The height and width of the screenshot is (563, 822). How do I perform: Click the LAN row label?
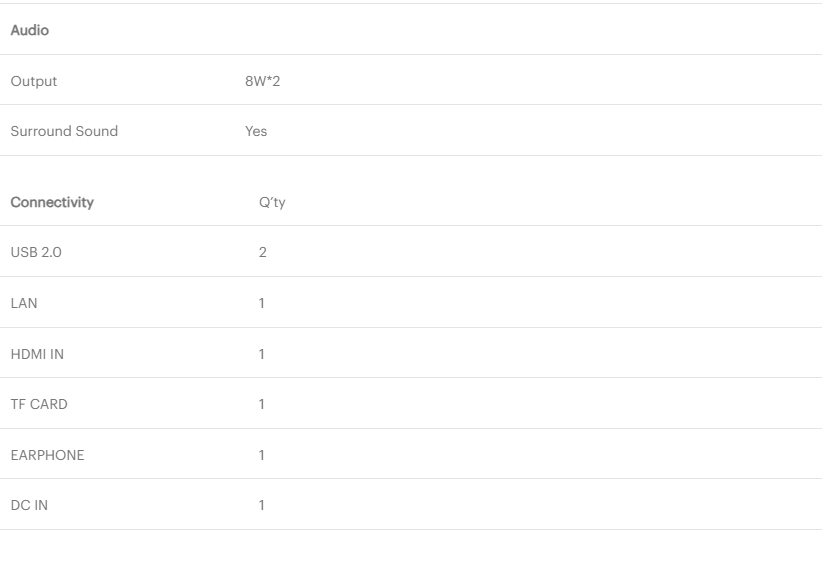tap(23, 303)
